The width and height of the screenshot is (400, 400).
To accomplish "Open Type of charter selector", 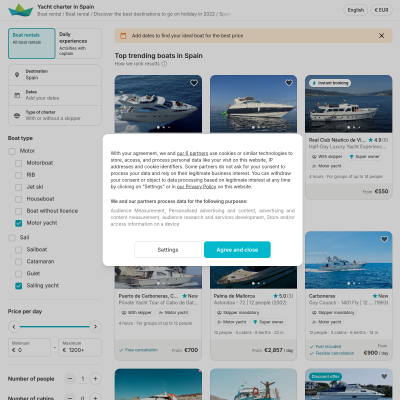I will click(55, 115).
